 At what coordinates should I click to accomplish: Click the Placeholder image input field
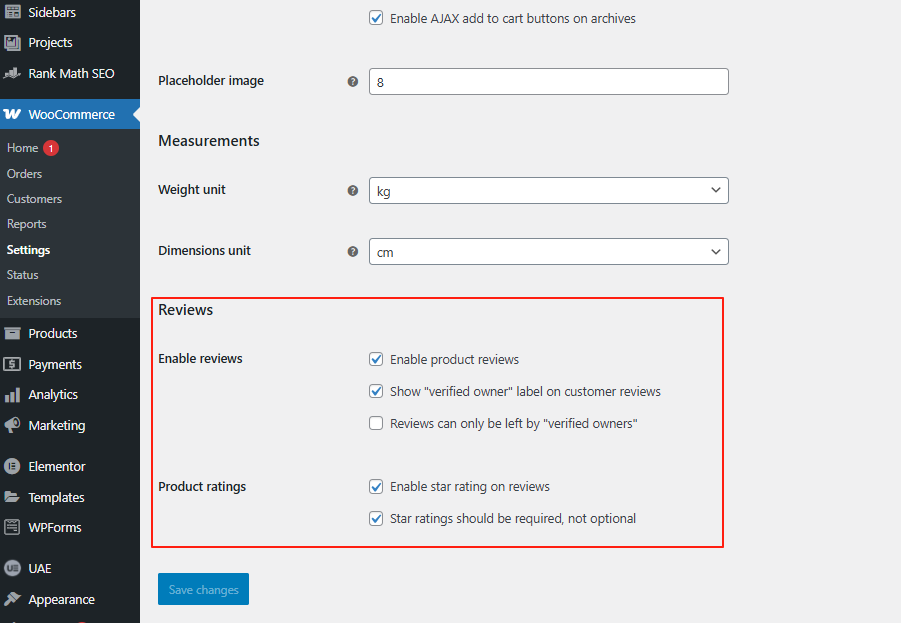pyautogui.click(x=548, y=82)
